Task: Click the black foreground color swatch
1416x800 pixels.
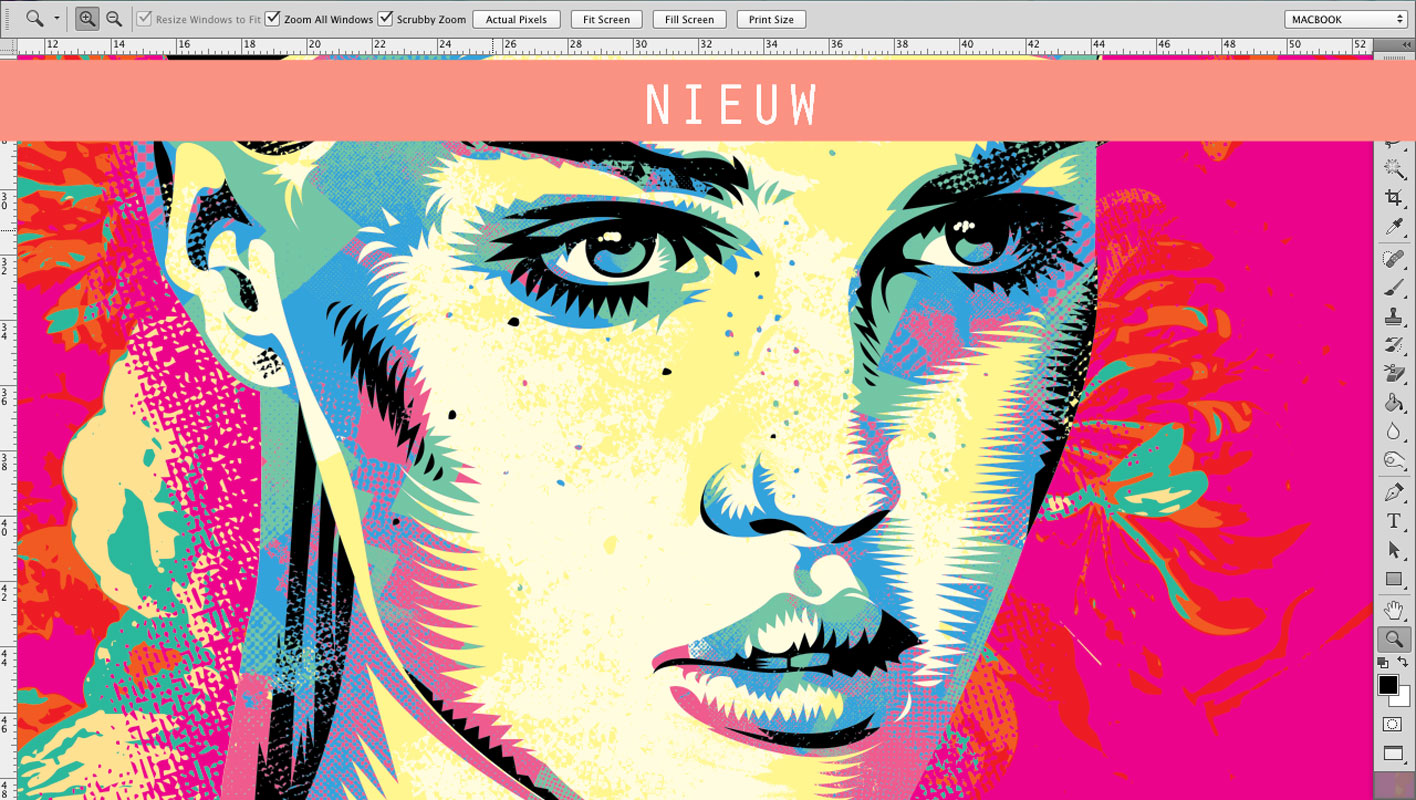Action: [1387, 685]
